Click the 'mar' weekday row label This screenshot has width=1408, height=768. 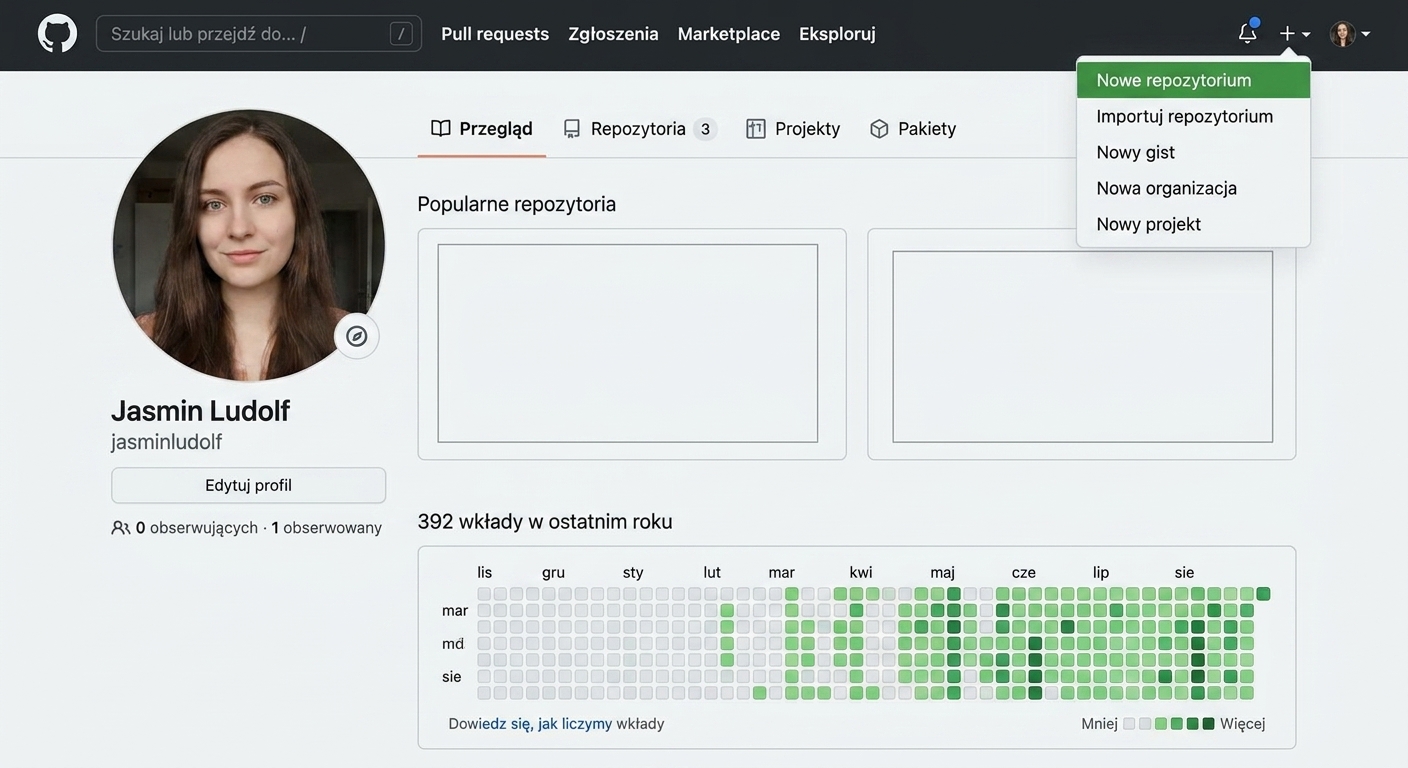coord(455,610)
